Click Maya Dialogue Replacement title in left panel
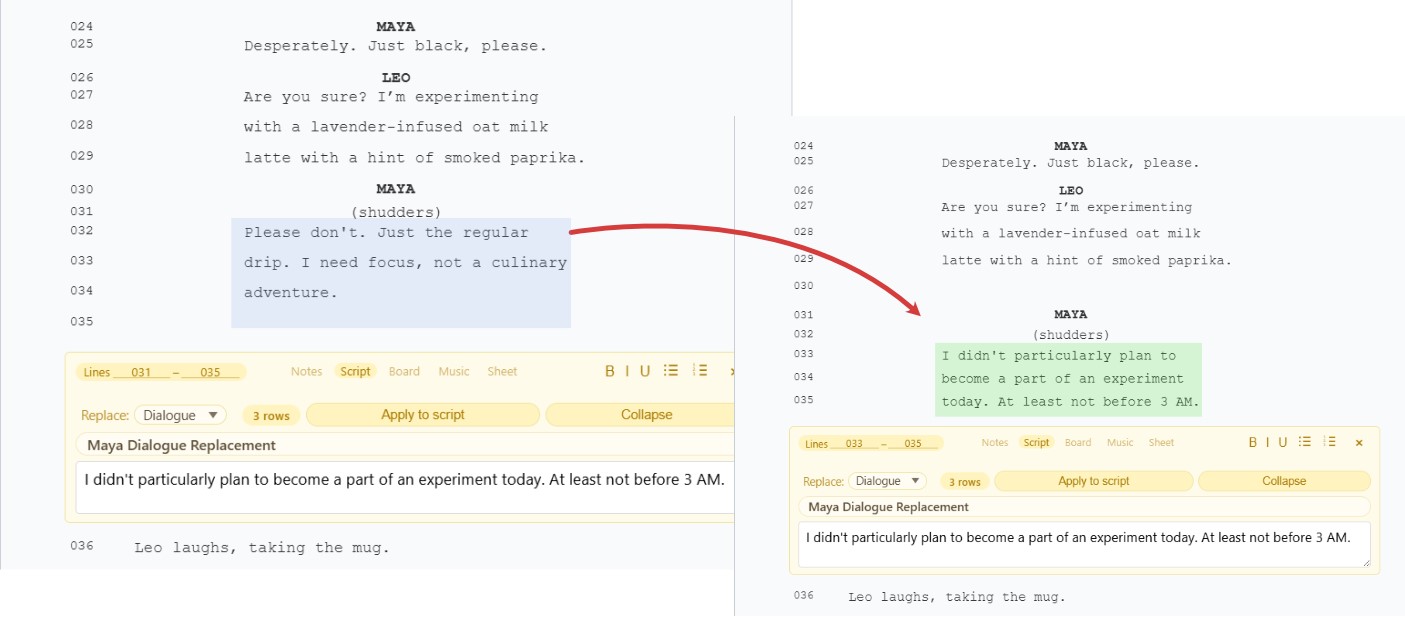1405x619 pixels. coord(182,445)
